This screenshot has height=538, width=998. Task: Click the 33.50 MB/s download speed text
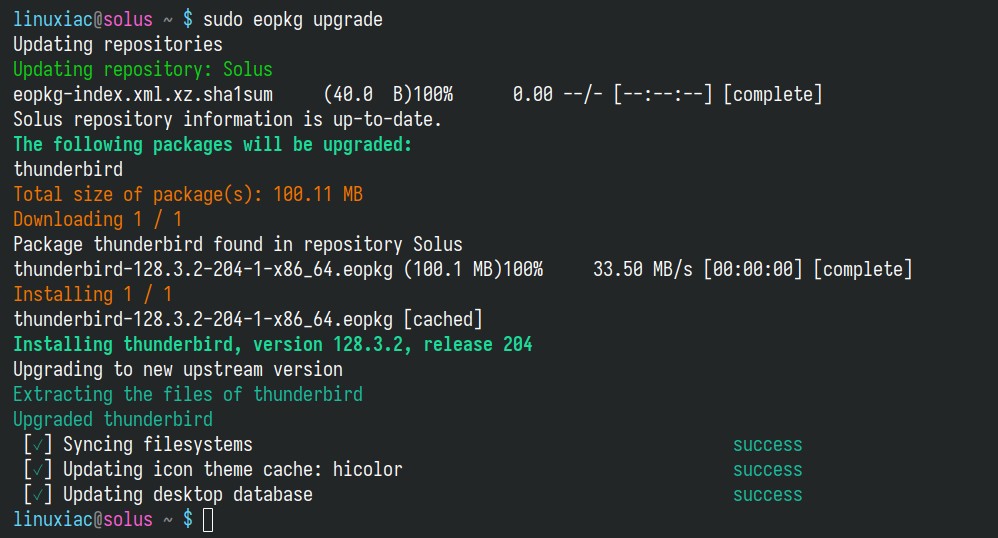point(642,269)
